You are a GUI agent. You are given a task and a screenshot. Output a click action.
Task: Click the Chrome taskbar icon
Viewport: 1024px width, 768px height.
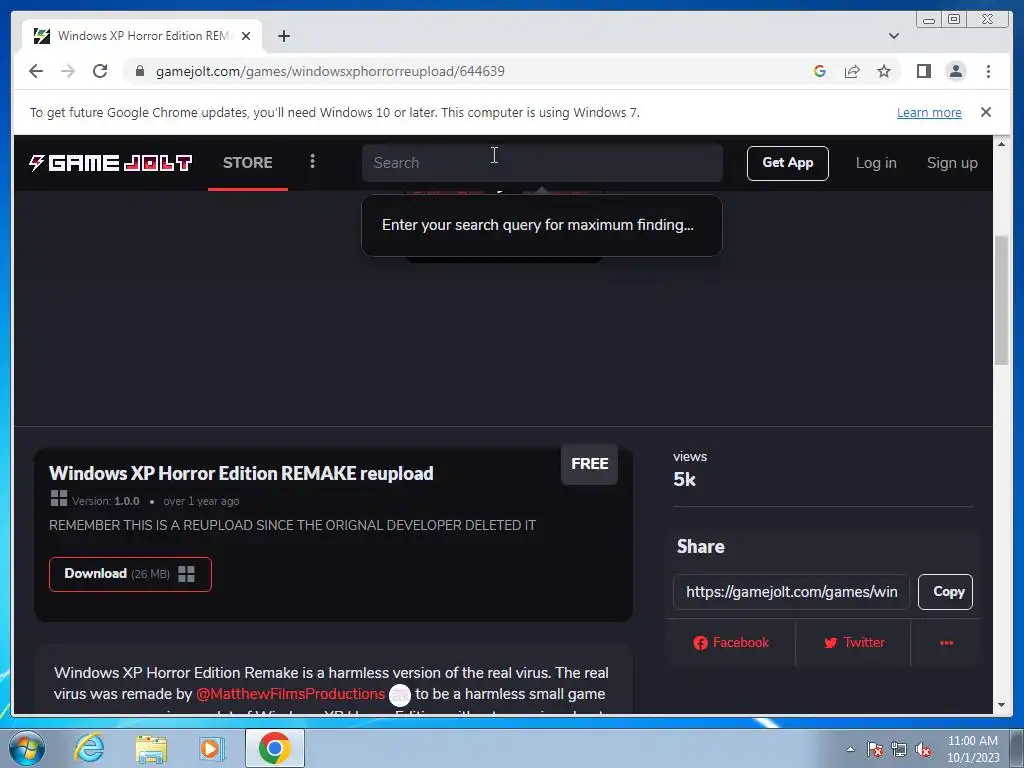point(275,748)
